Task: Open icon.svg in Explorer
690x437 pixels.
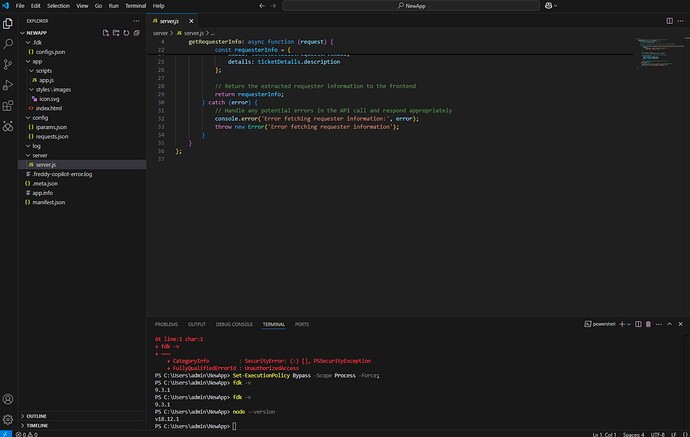Action: tap(82, 99)
